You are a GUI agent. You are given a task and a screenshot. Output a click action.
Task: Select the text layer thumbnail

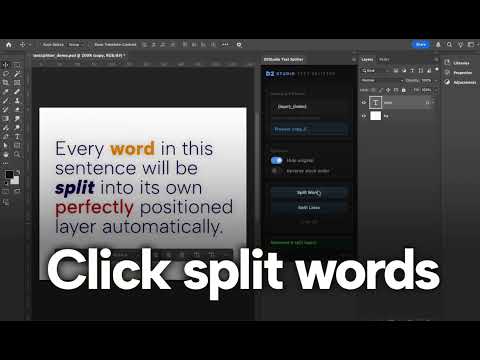[375, 103]
